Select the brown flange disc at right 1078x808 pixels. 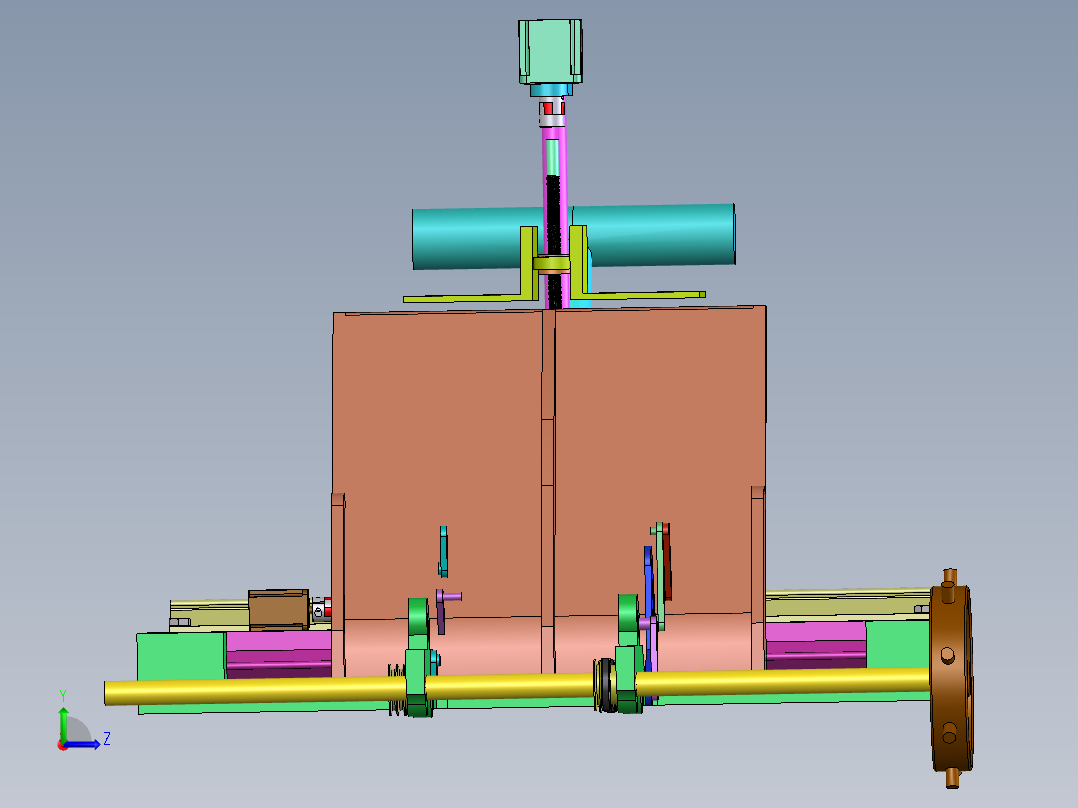[952, 677]
